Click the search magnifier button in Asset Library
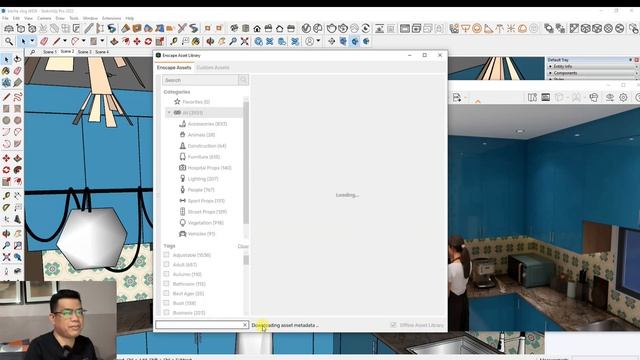The height and width of the screenshot is (360, 640). [x=243, y=80]
